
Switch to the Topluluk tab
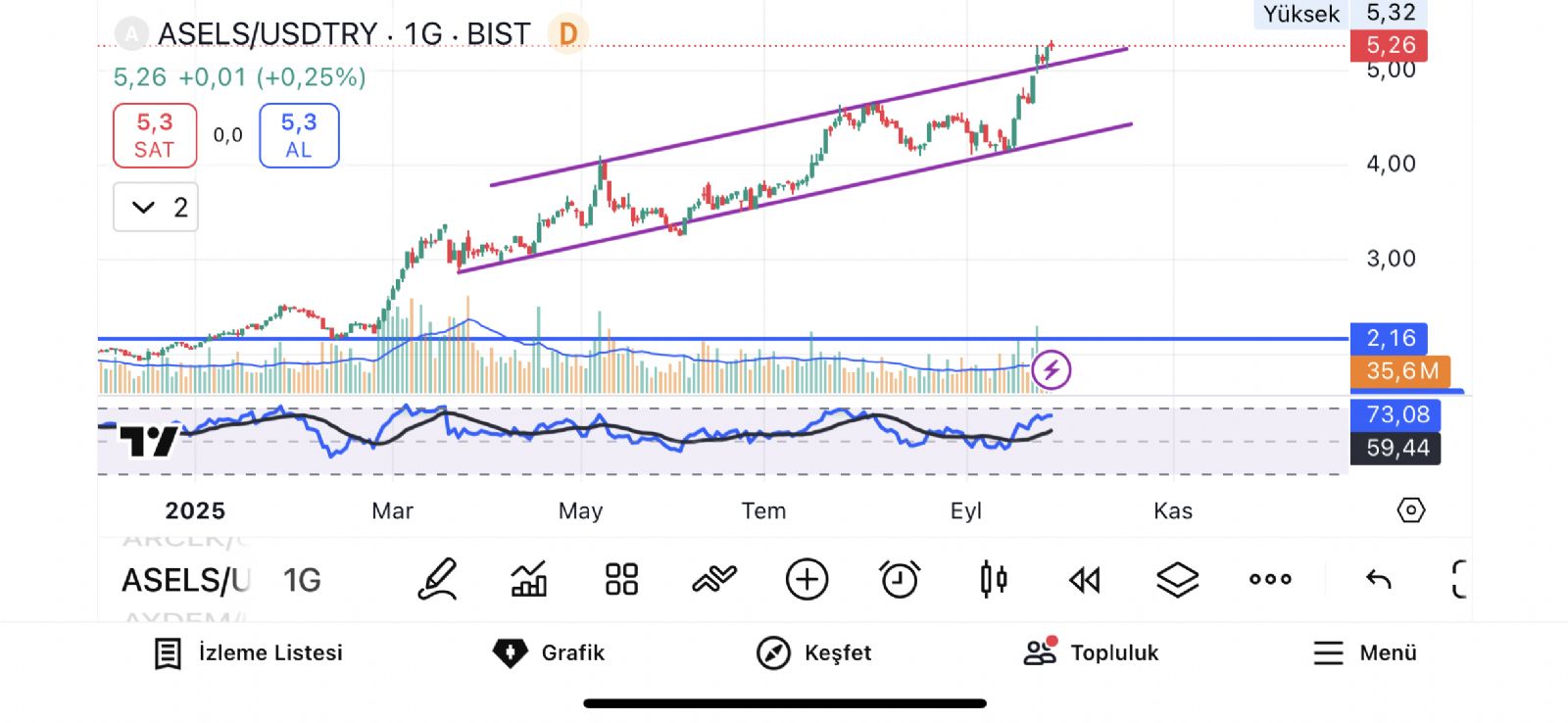[x=1091, y=652]
